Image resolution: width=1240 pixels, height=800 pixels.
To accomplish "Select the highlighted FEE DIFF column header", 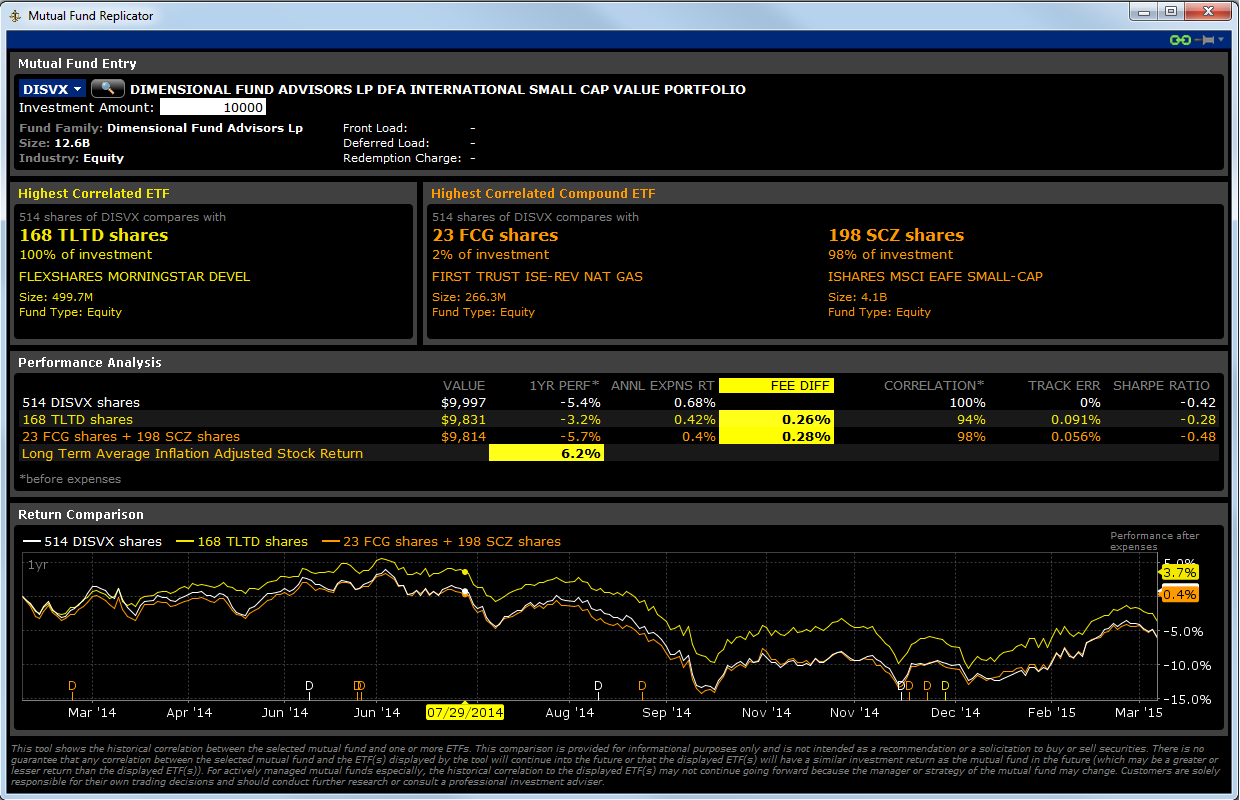I will point(776,386).
